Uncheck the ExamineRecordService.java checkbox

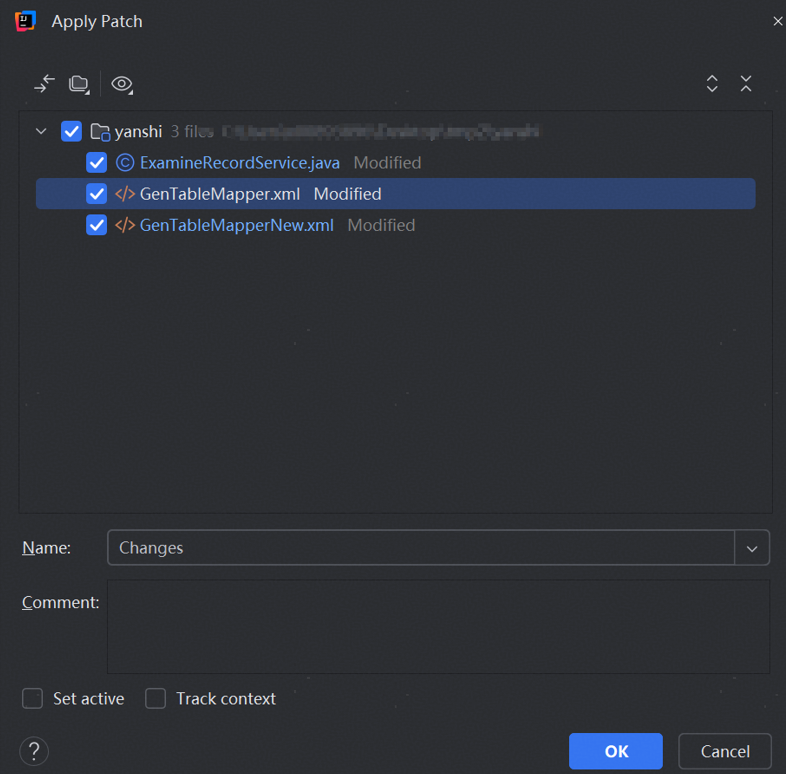pos(97,163)
